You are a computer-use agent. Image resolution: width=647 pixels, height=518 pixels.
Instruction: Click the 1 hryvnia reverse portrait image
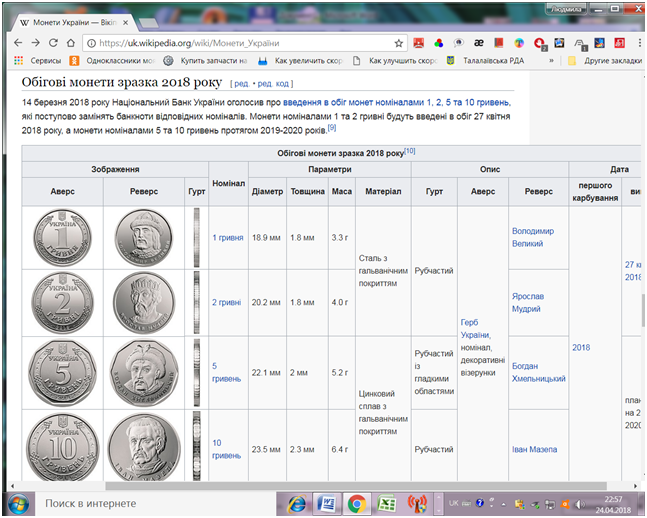(x=144, y=238)
